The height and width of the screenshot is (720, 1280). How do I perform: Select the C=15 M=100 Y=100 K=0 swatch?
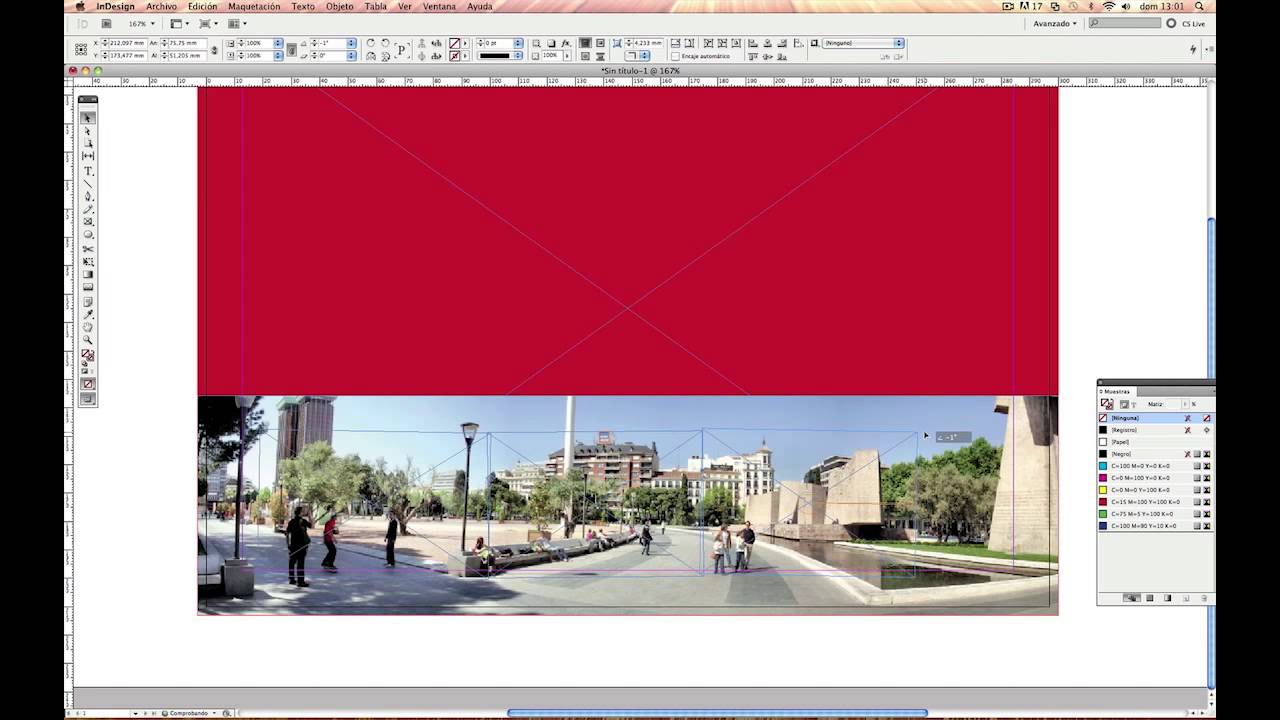click(x=1155, y=502)
